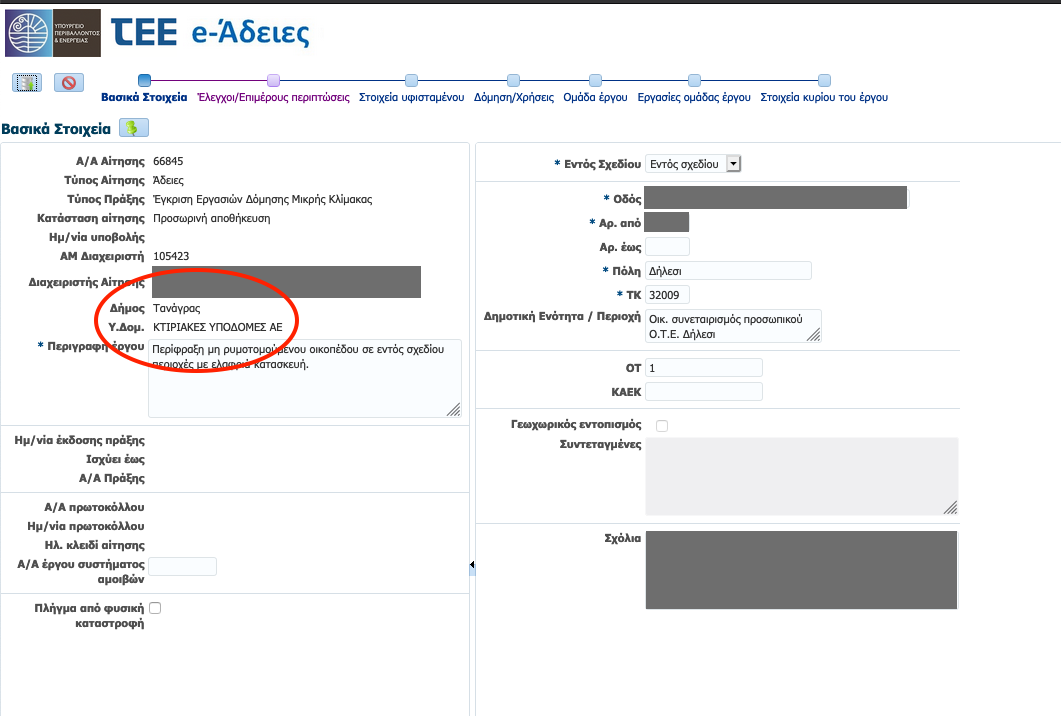Click the red cancel icon button
1061x716 pixels.
point(69,83)
